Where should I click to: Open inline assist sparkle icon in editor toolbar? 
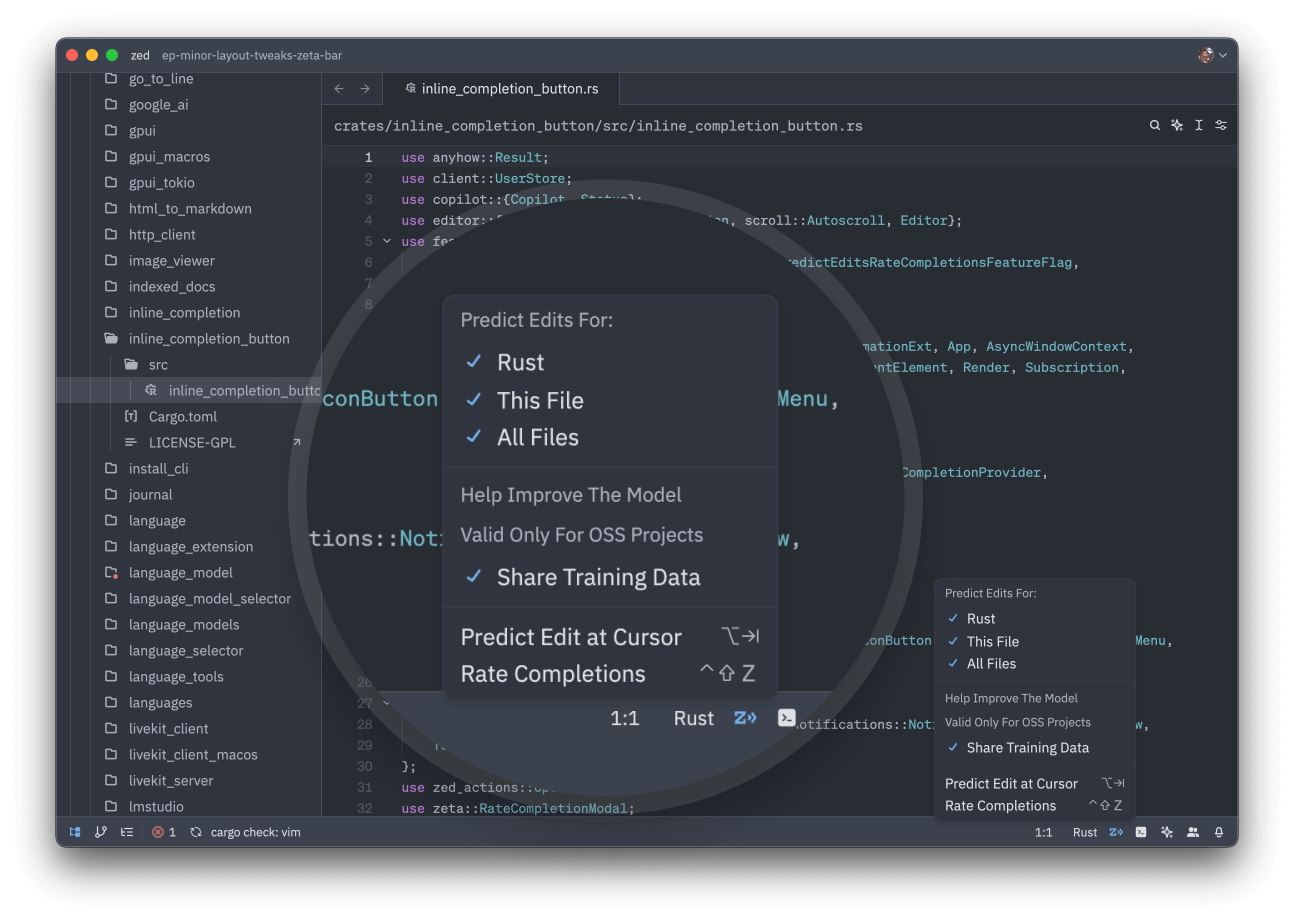(x=1177, y=125)
